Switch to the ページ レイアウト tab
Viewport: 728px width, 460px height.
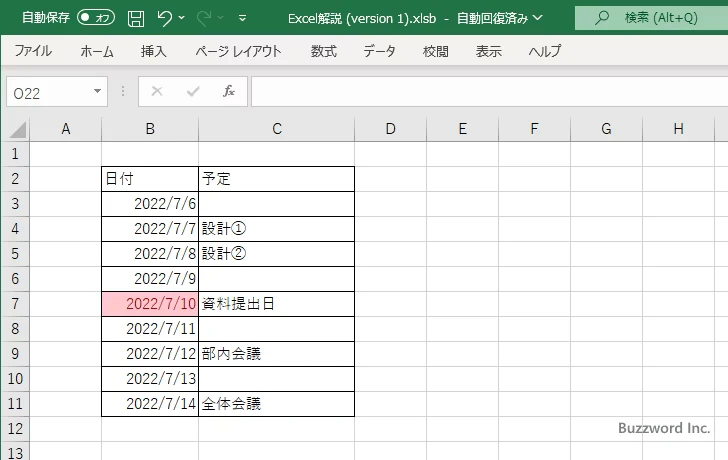(238, 51)
